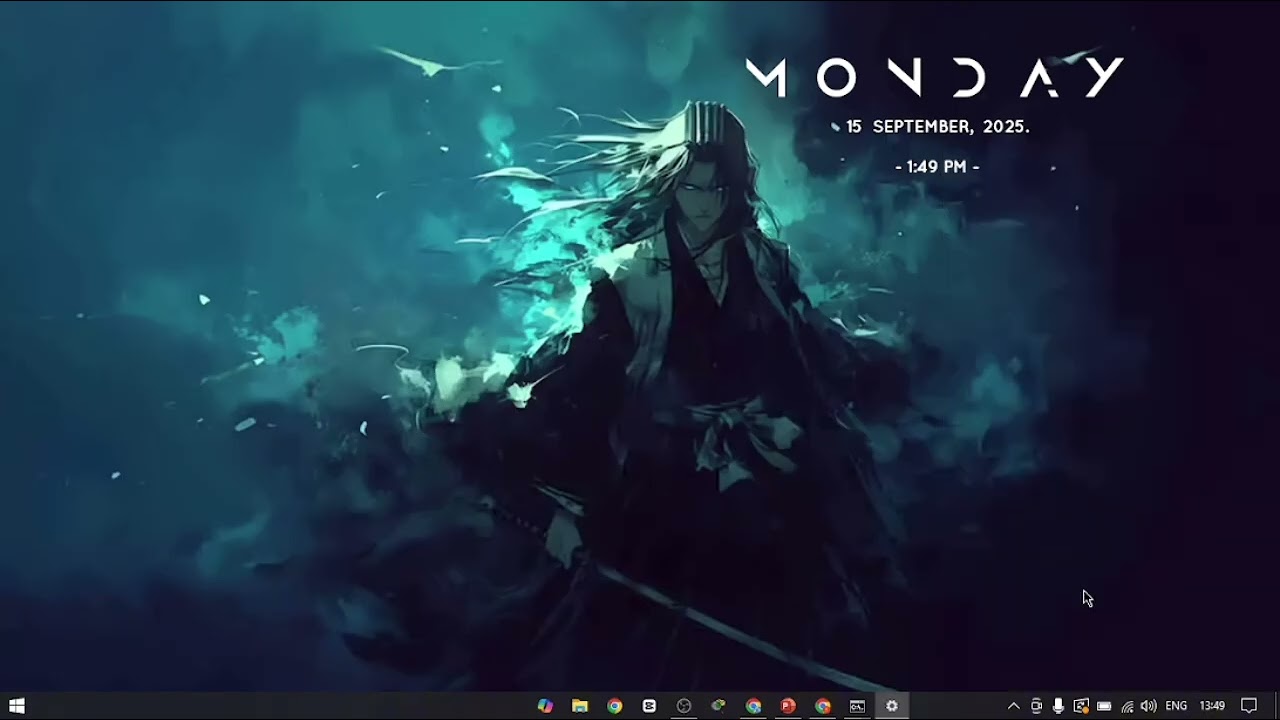Click the MONDAY desktop widget text

935,77
